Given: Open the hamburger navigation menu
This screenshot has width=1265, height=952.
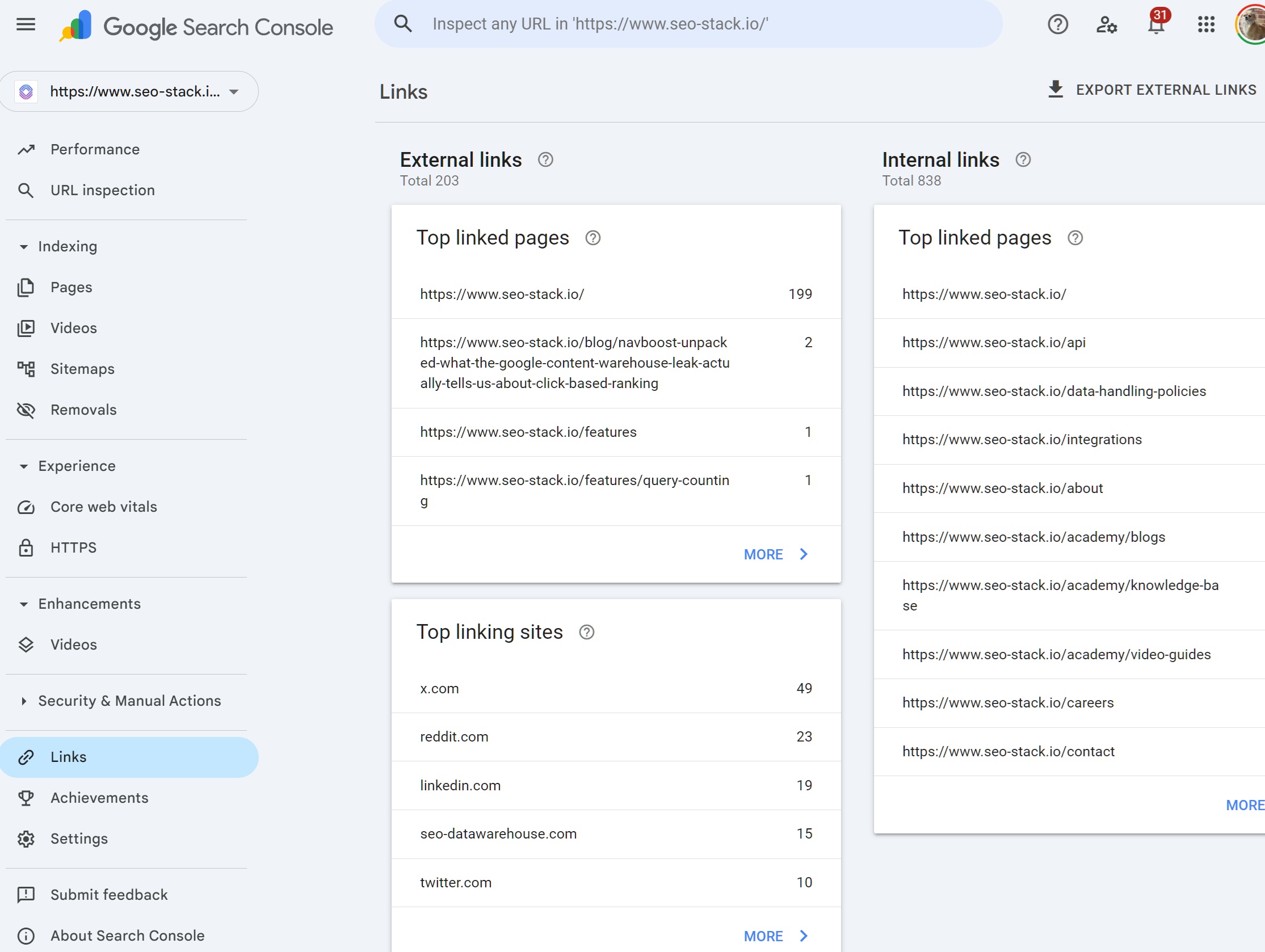Looking at the screenshot, I should [x=26, y=24].
